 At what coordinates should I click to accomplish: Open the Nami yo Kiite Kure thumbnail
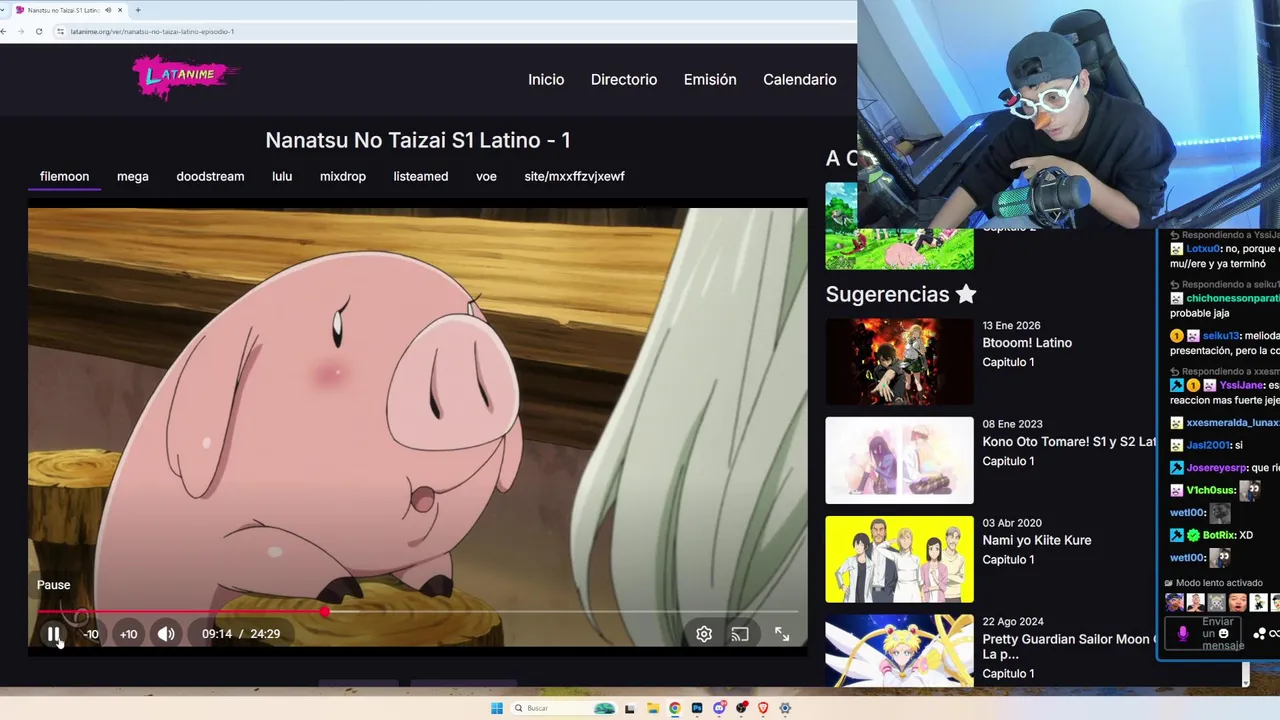click(x=899, y=559)
